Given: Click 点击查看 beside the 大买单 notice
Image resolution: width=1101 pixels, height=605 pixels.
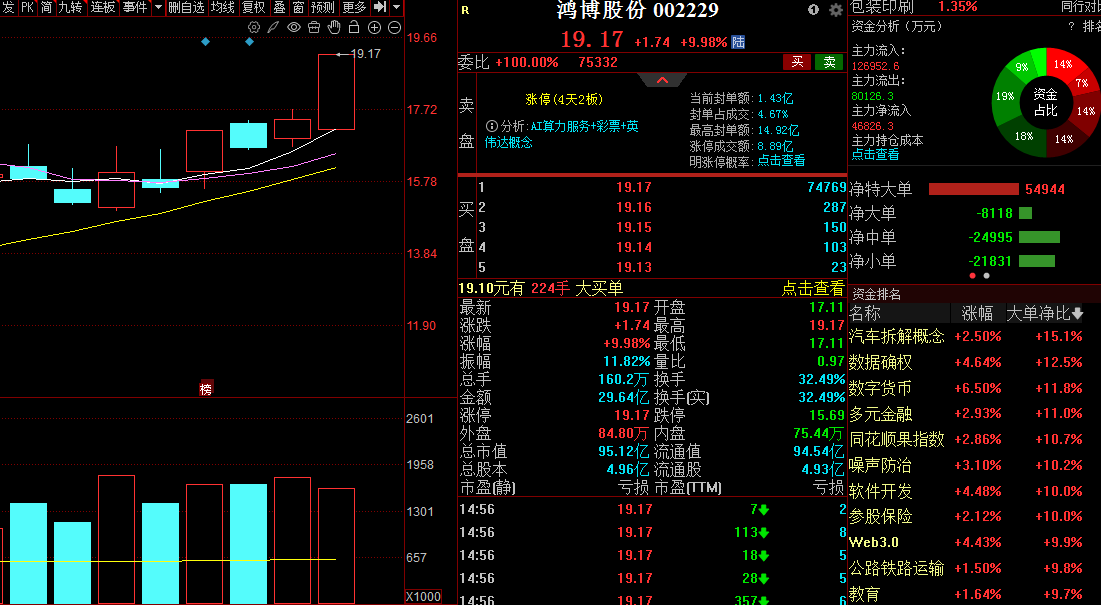Looking at the screenshot, I should (812, 288).
